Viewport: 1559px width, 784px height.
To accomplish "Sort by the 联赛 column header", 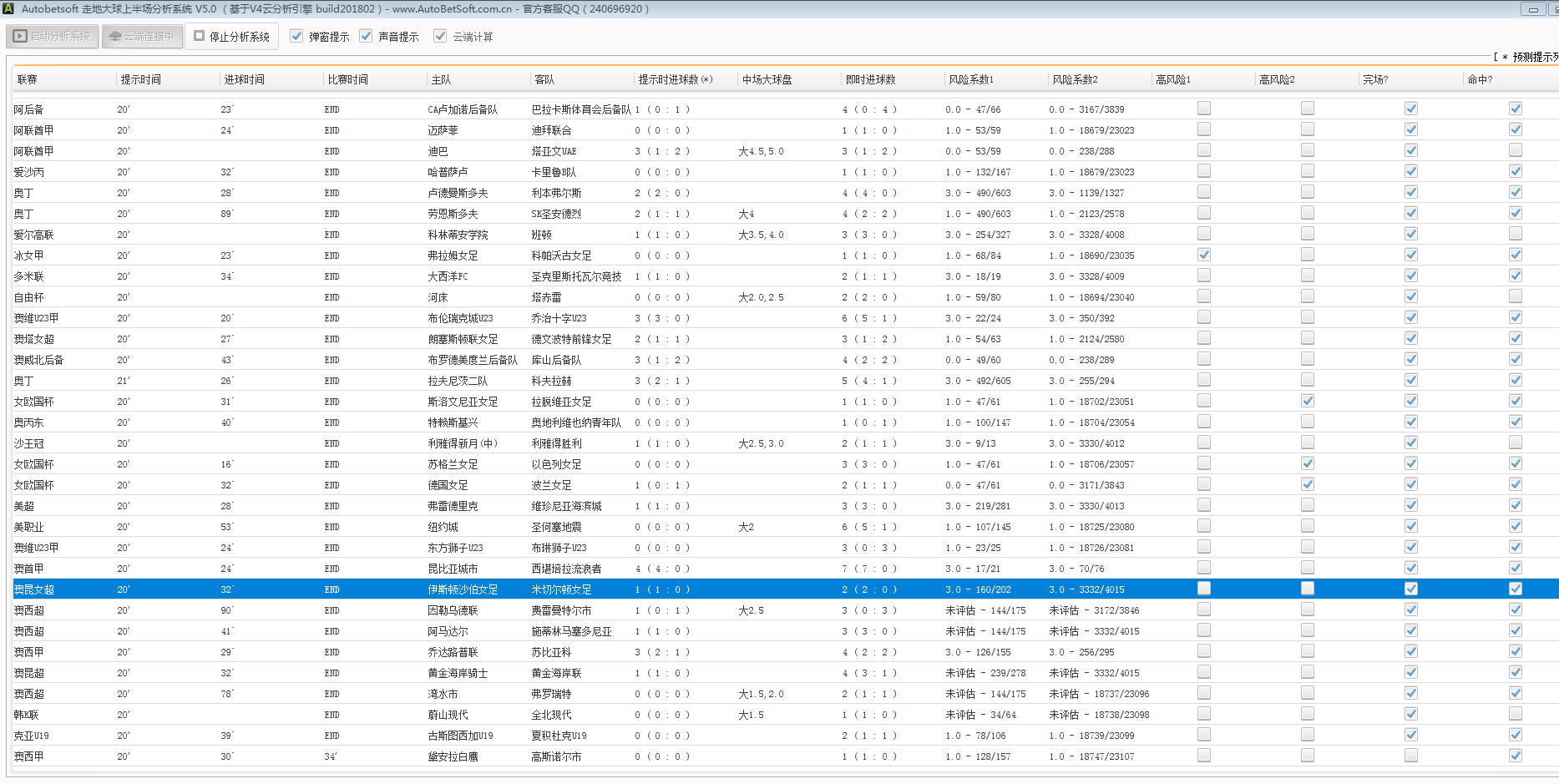I will click(x=28, y=79).
